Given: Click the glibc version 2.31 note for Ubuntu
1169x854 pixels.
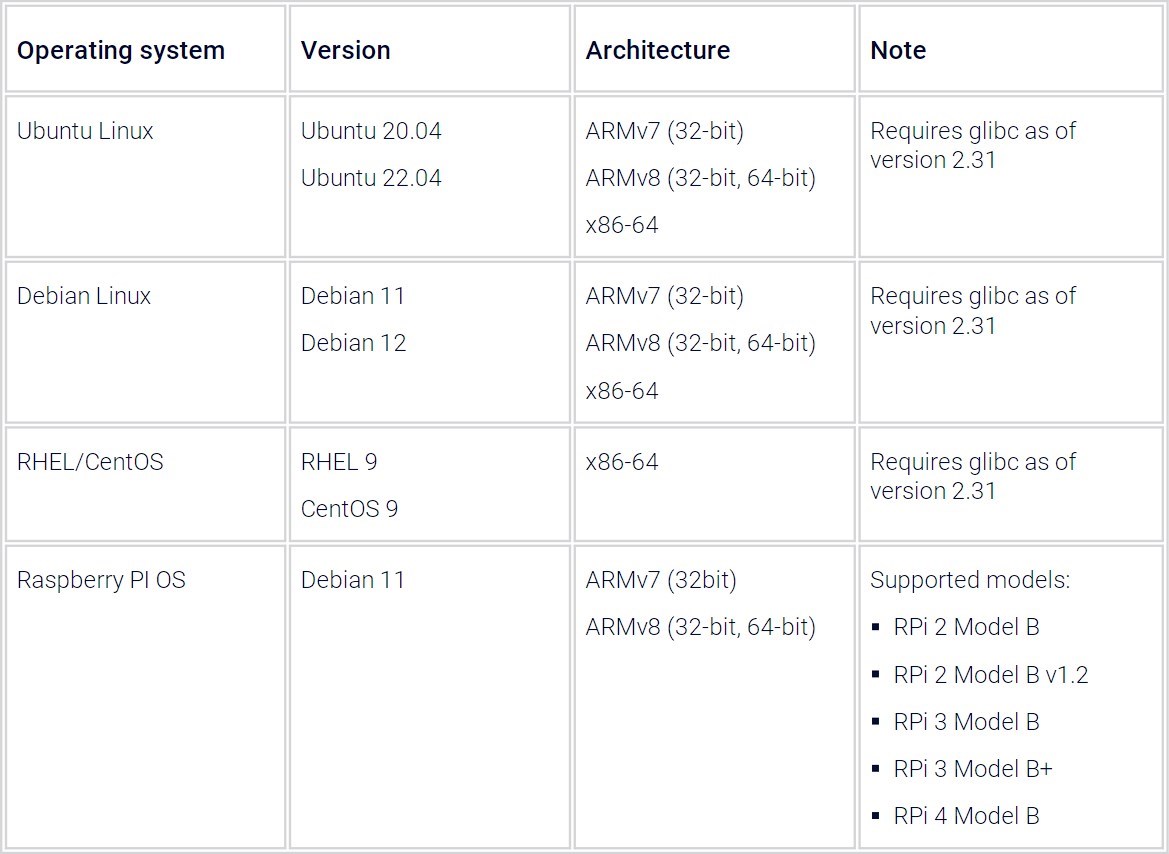Looking at the screenshot, I should click(x=972, y=145).
